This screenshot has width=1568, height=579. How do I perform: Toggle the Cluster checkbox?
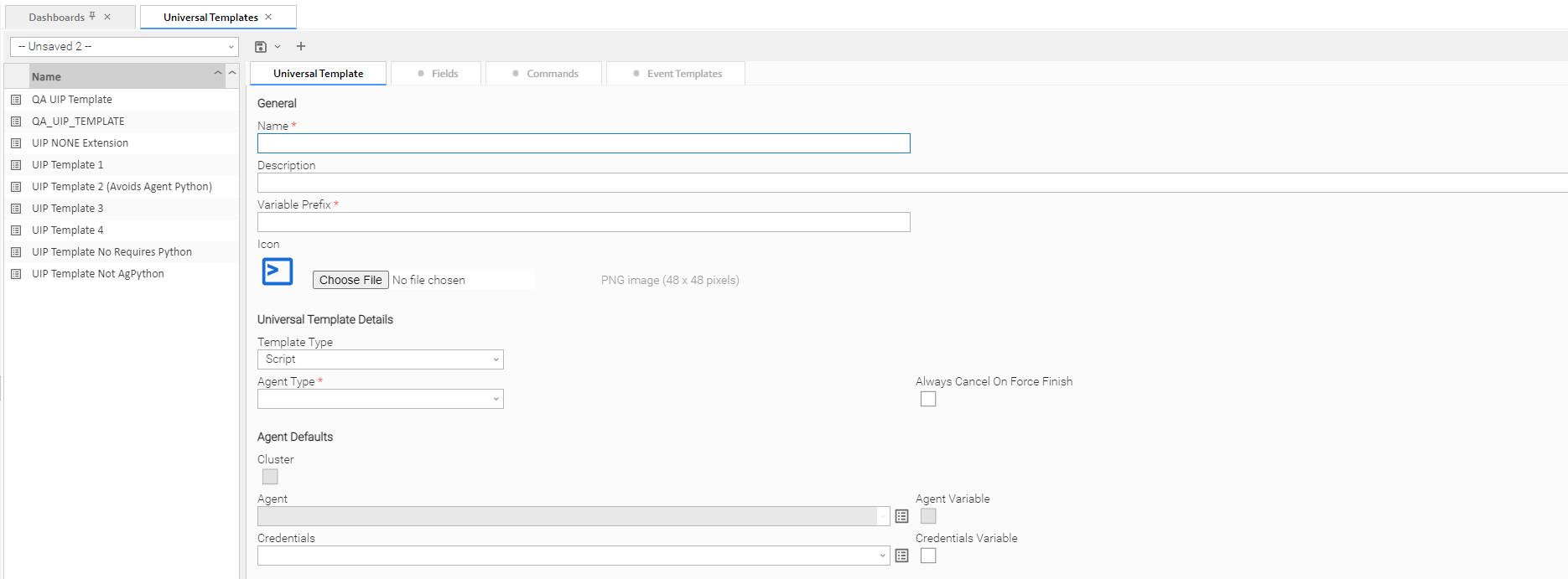point(270,477)
